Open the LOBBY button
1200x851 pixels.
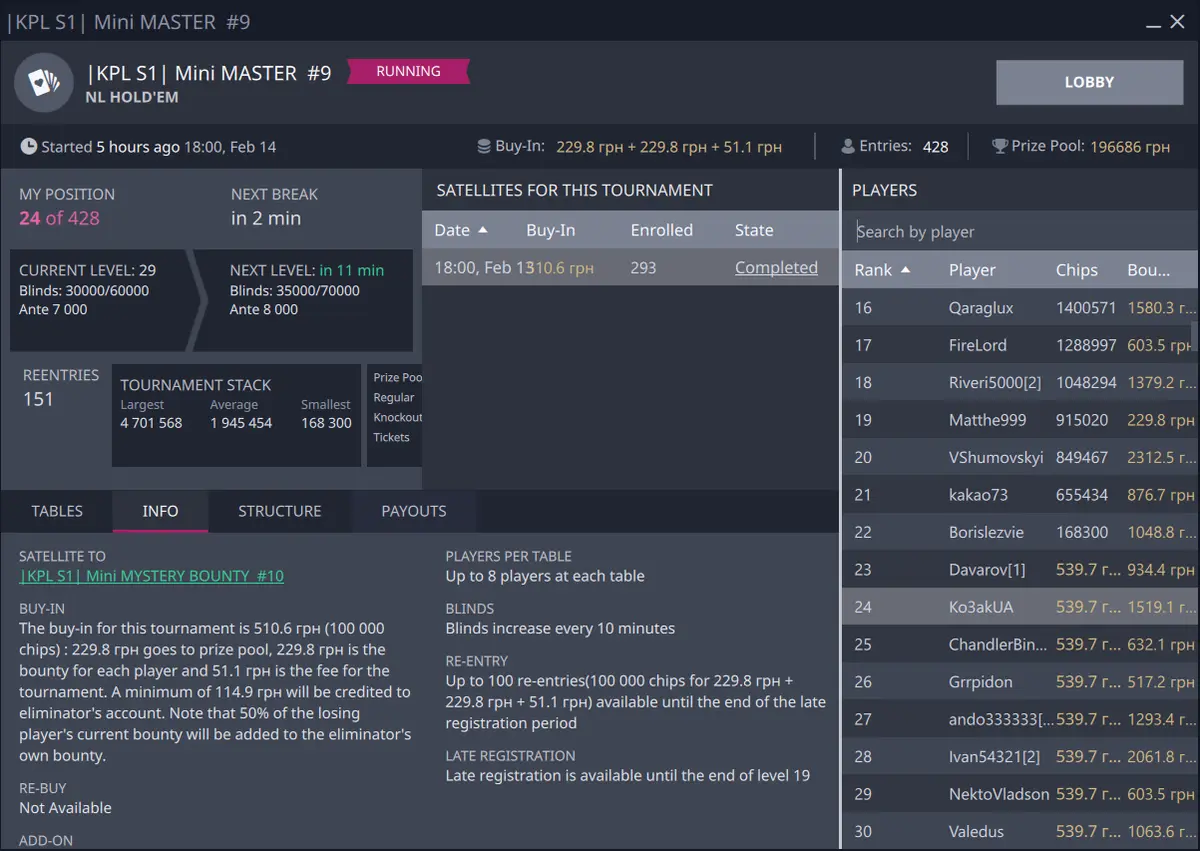pyautogui.click(x=1089, y=82)
